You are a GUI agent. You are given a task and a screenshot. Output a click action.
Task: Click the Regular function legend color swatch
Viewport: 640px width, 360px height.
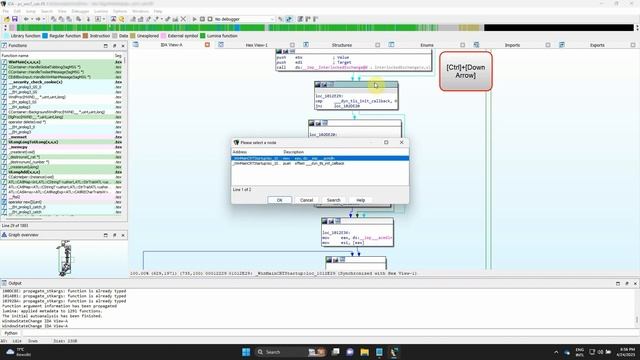click(45, 36)
